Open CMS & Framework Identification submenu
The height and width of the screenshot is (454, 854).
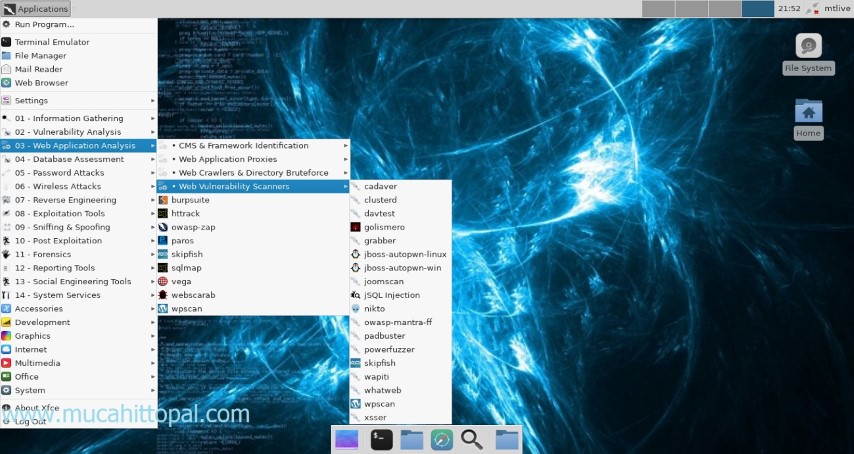click(253, 145)
